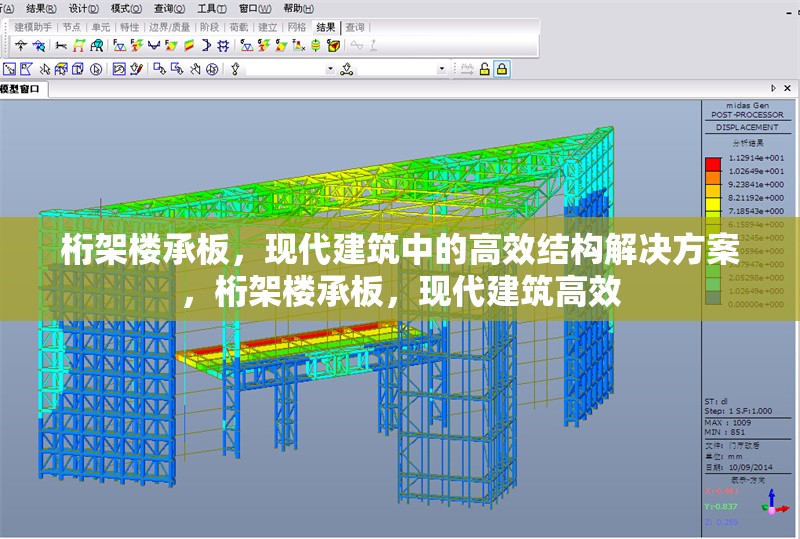Click the Select Plane icon with striped plane
The width and height of the screenshot is (800, 539).
pos(61,69)
